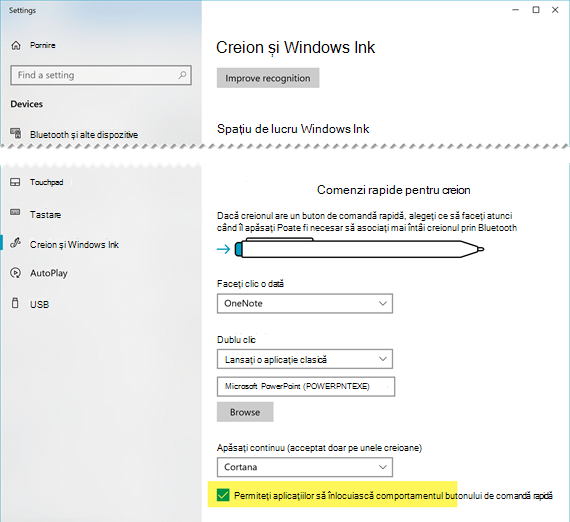Toggle the Permiteți aplicațiilor să înlocuiască checkbox
This screenshot has width=570, height=522.
point(223,495)
